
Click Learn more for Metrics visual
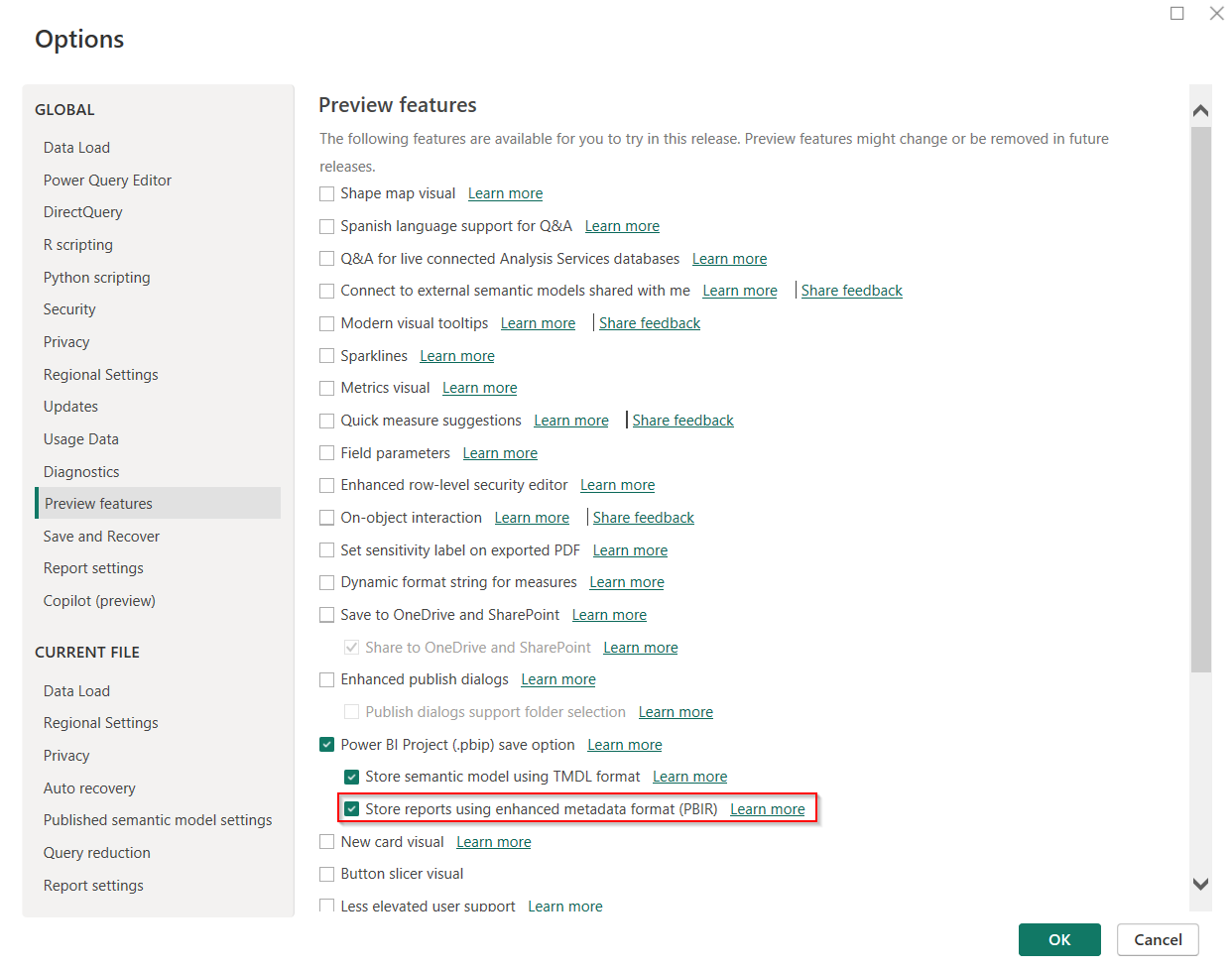480,388
